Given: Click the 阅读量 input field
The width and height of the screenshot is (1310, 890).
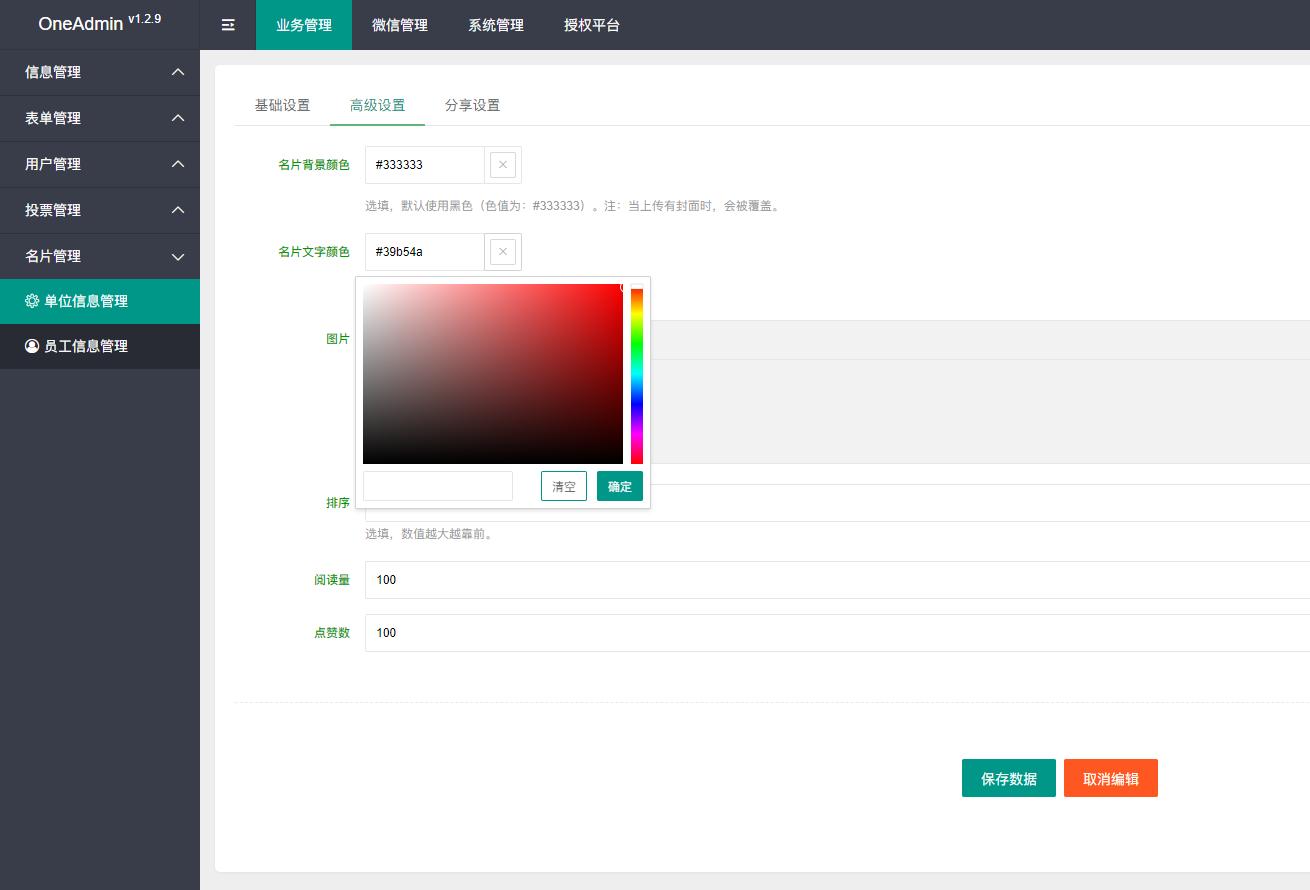Looking at the screenshot, I should [x=600, y=580].
